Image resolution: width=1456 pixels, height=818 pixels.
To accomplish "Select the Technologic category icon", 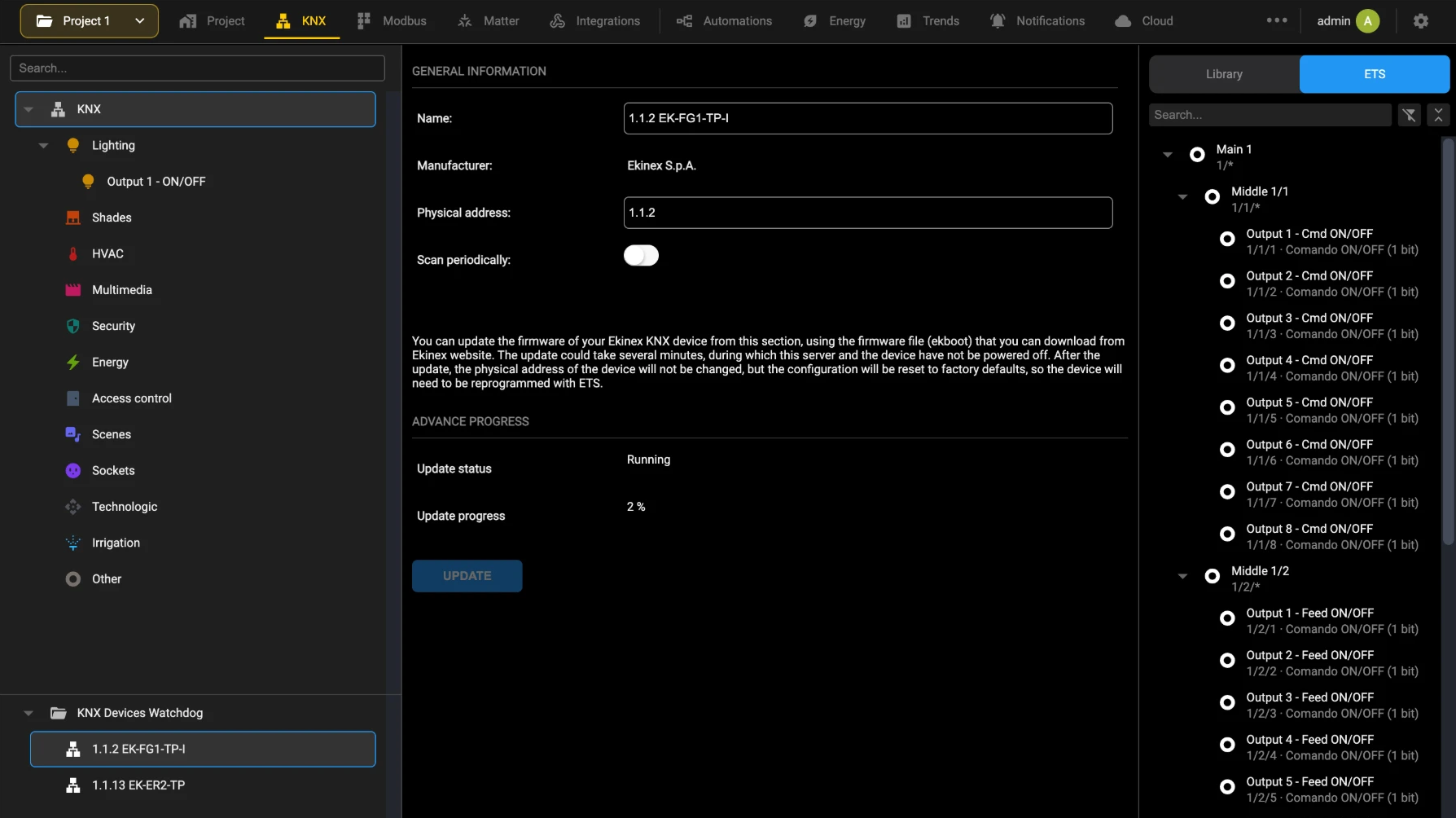I will point(73,507).
